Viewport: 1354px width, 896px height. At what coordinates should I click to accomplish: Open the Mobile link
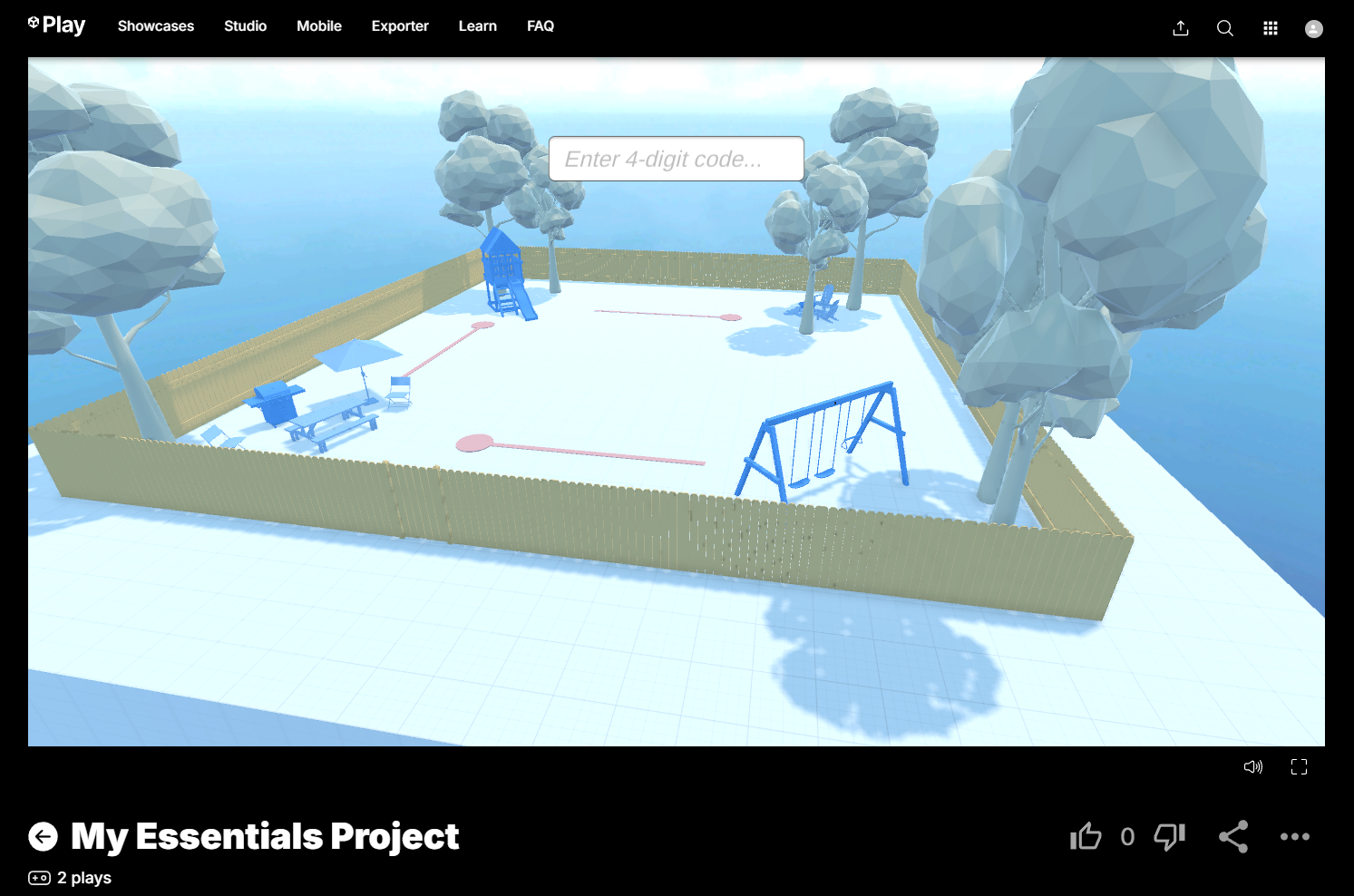(319, 26)
